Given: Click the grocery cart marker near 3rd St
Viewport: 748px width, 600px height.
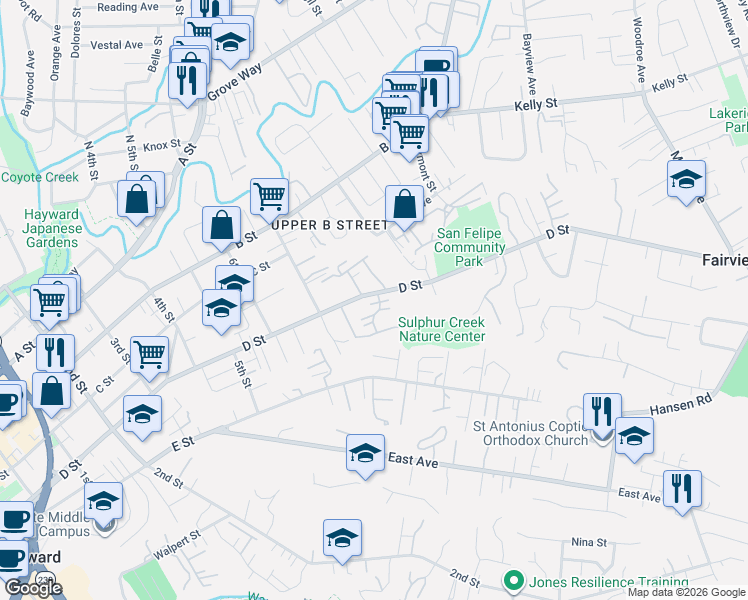Looking at the screenshot, I should (x=149, y=358).
